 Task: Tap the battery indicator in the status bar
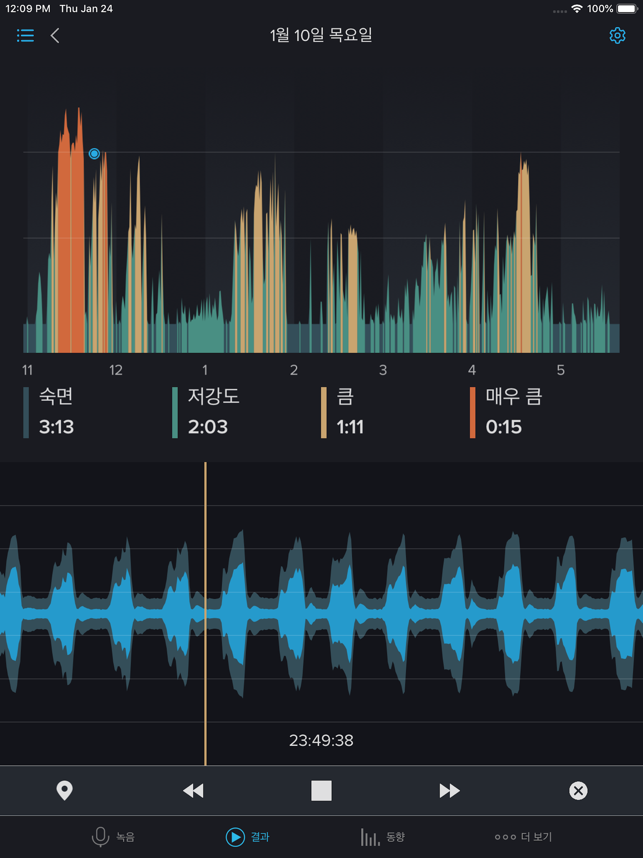pos(627,9)
